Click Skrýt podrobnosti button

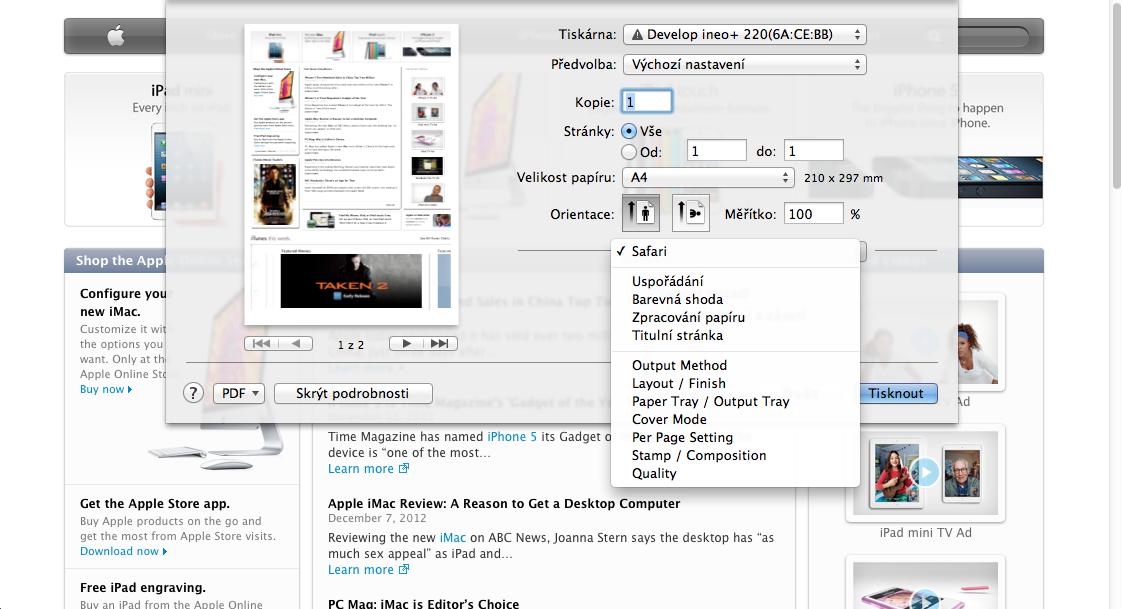click(x=353, y=393)
